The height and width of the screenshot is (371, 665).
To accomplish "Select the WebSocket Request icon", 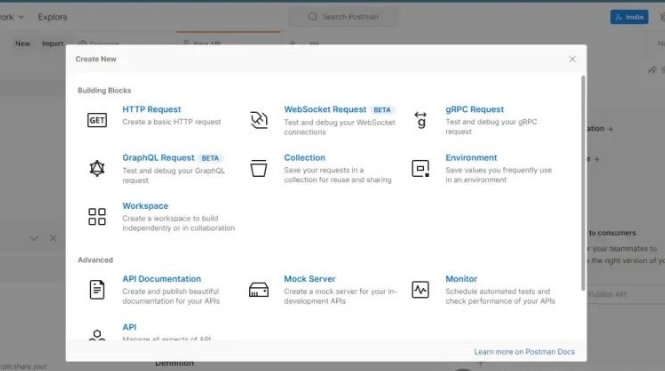I will tap(259, 120).
